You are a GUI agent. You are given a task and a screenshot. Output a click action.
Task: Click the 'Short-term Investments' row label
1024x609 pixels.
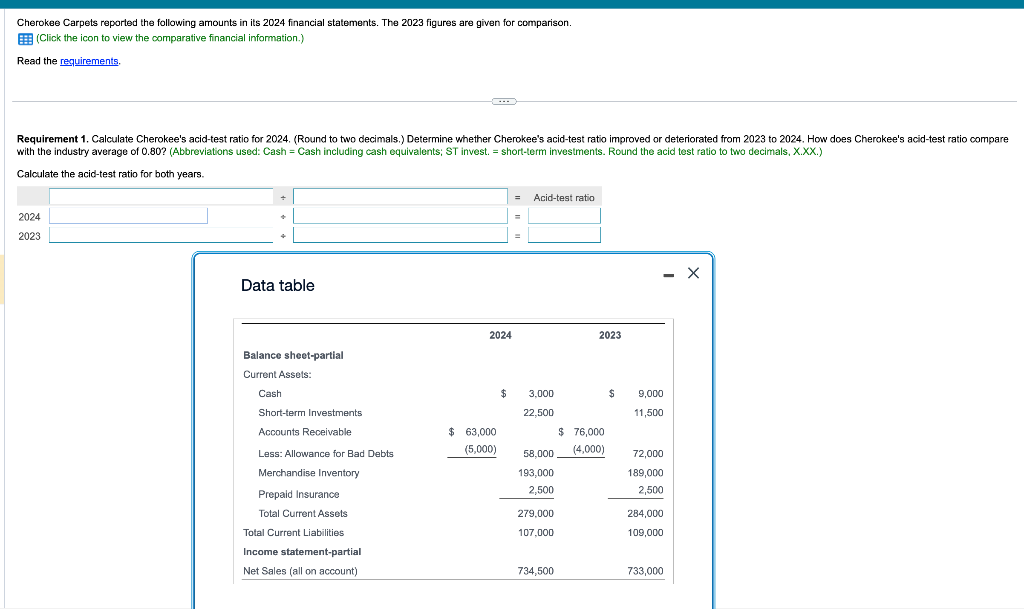[310, 413]
